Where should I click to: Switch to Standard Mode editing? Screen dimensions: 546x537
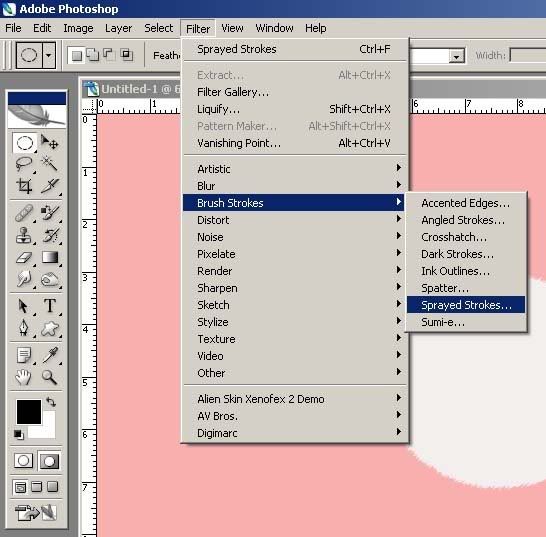coord(24,461)
